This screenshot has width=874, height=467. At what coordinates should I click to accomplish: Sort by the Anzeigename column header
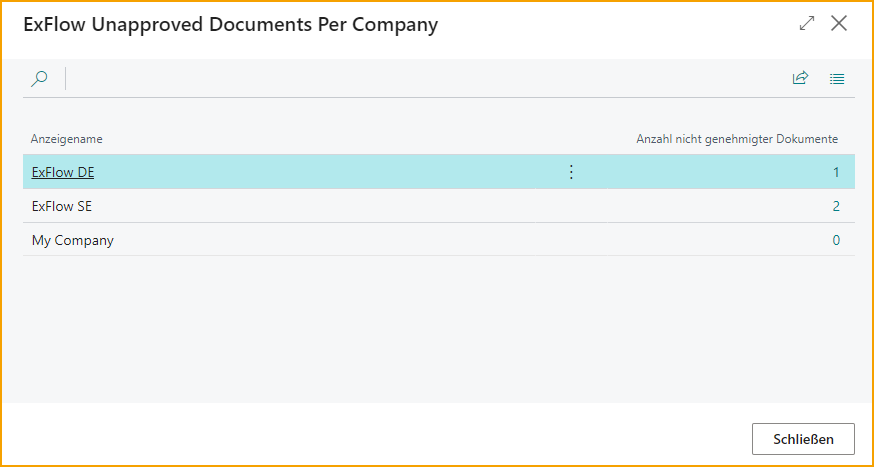pos(67,139)
